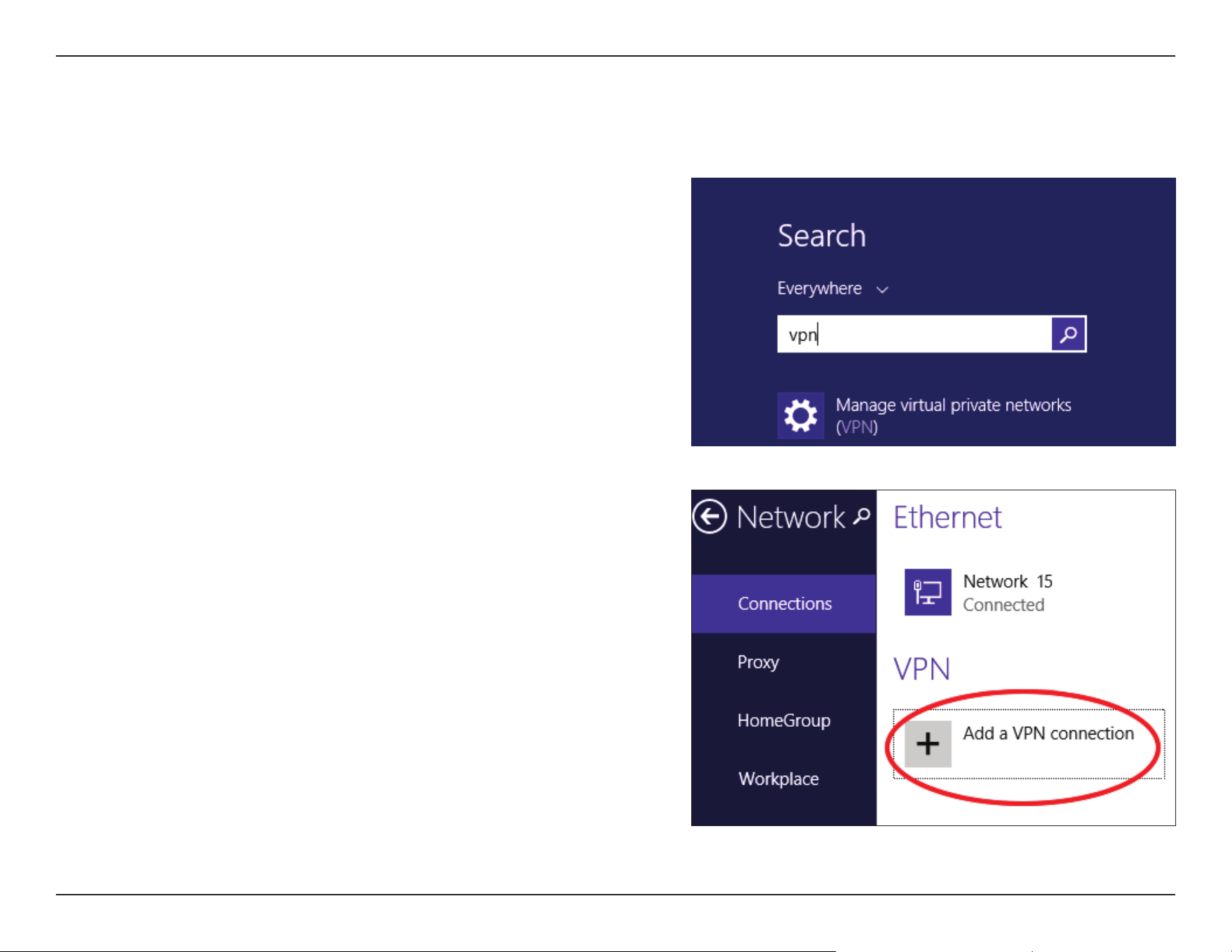
Task: Click the Search pane heading
Action: point(822,236)
